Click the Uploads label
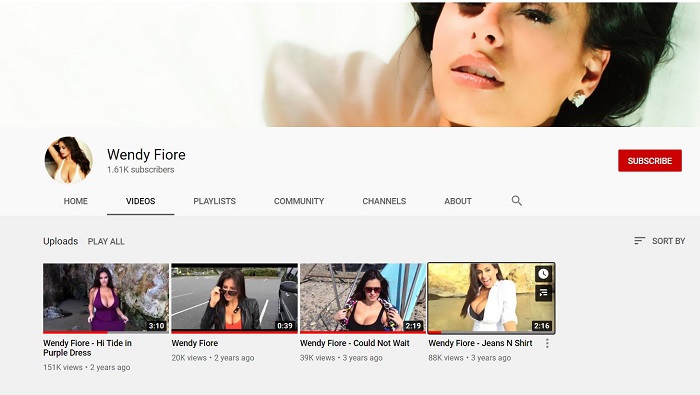 61,241
